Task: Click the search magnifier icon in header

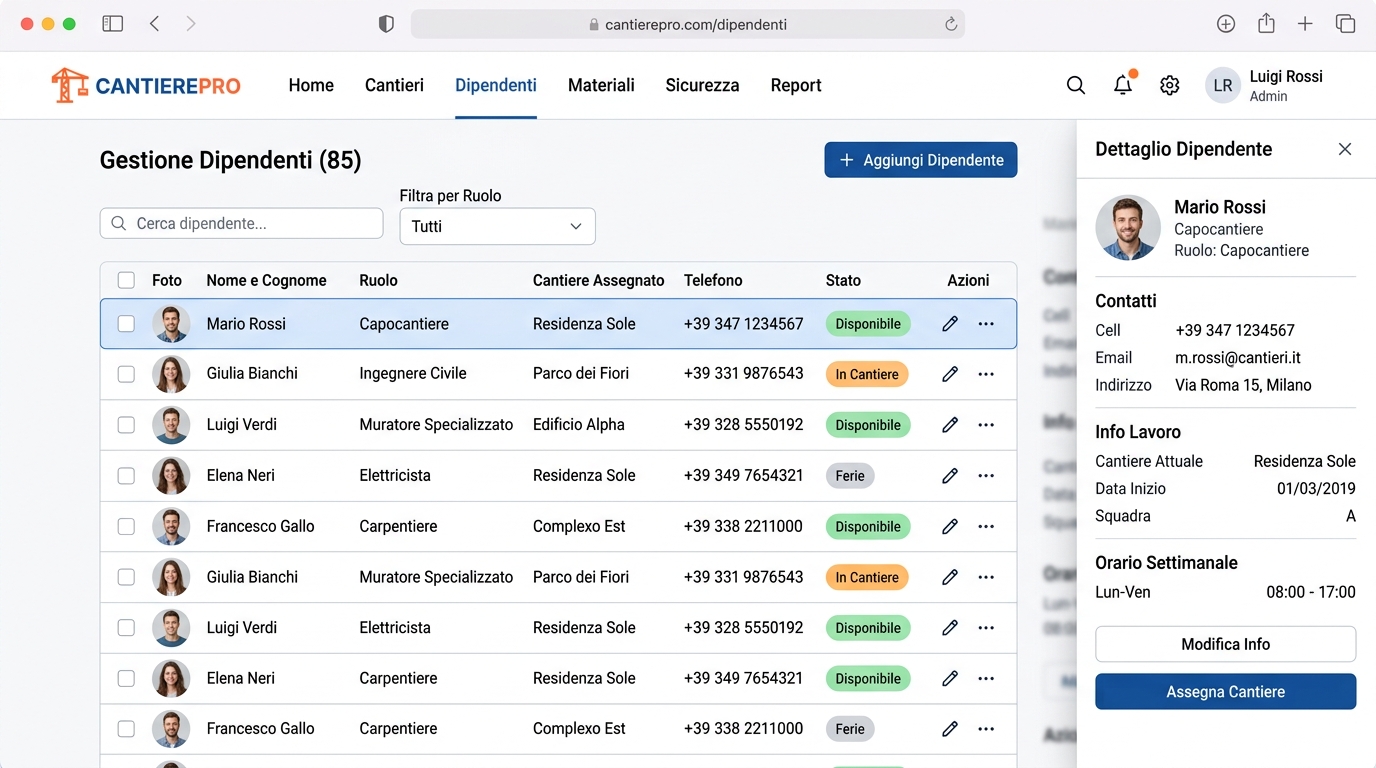Action: pyautogui.click(x=1076, y=86)
